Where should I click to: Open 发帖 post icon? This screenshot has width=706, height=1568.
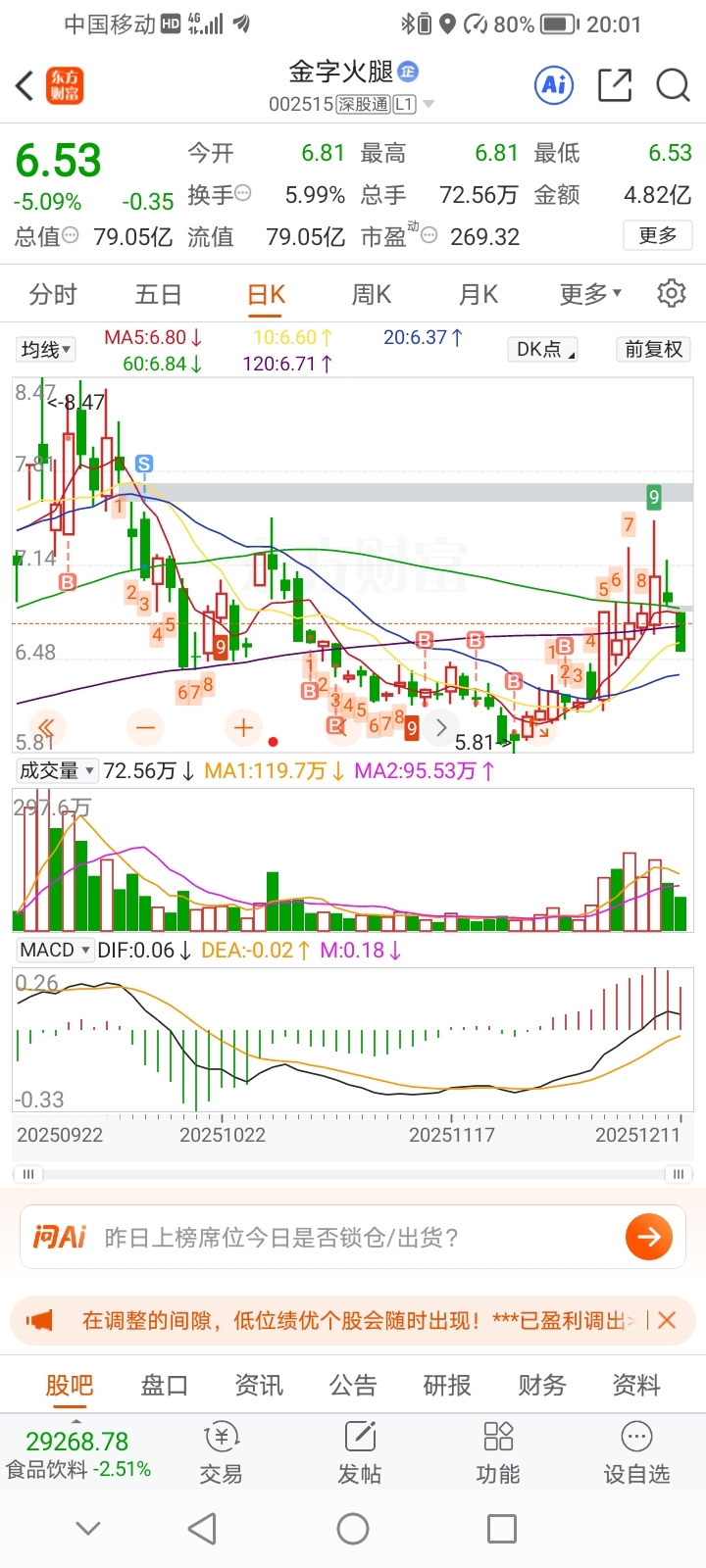pyautogui.click(x=360, y=1453)
